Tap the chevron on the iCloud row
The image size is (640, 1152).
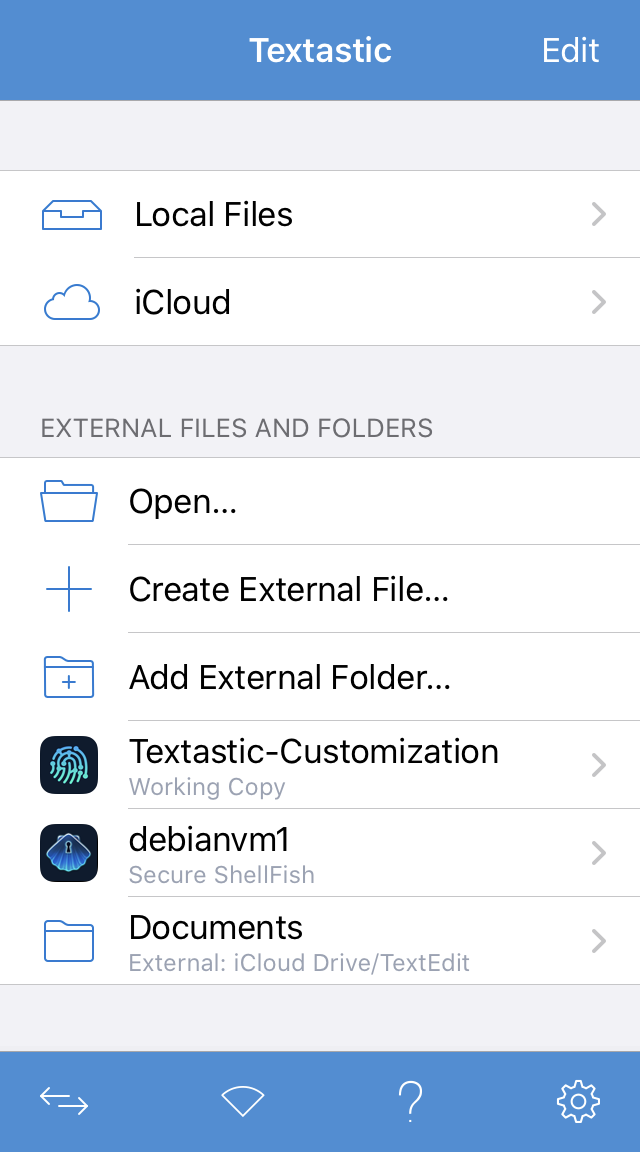(x=600, y=302)
